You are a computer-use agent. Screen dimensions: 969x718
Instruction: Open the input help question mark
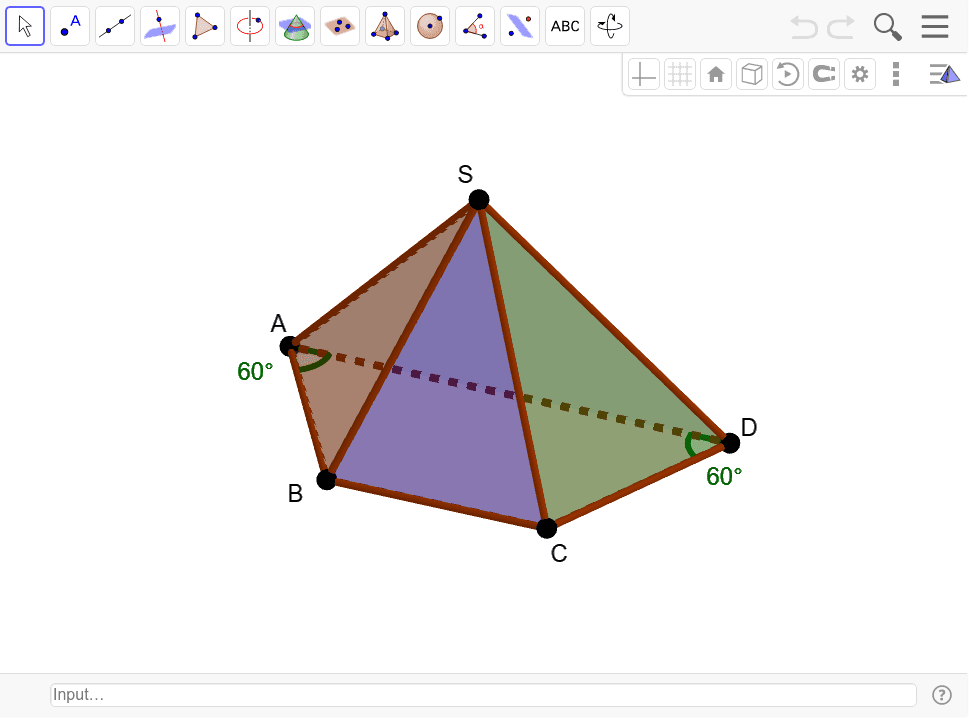tap(942, 695)
